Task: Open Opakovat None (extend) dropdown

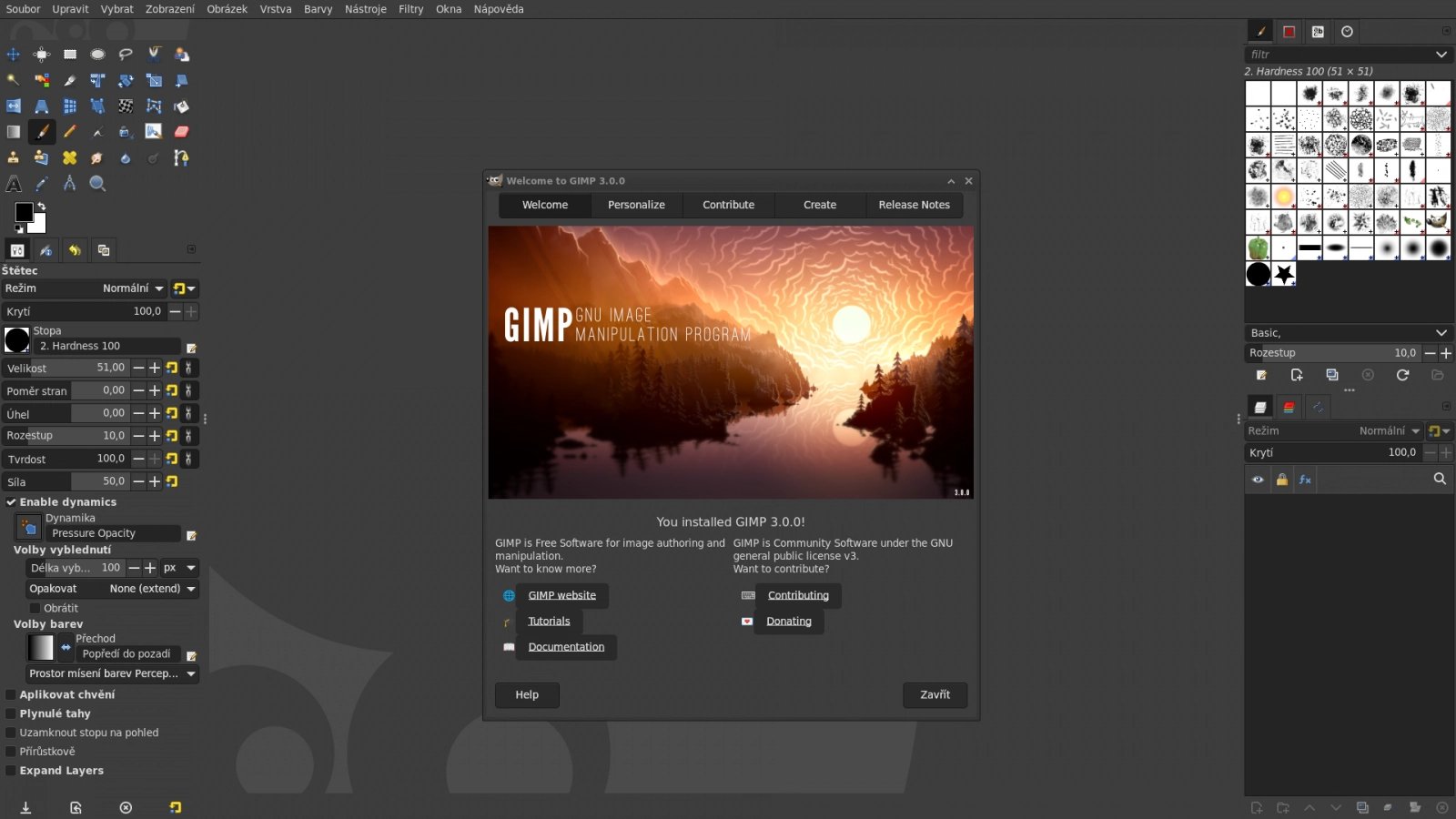Action: click(113, 589)
